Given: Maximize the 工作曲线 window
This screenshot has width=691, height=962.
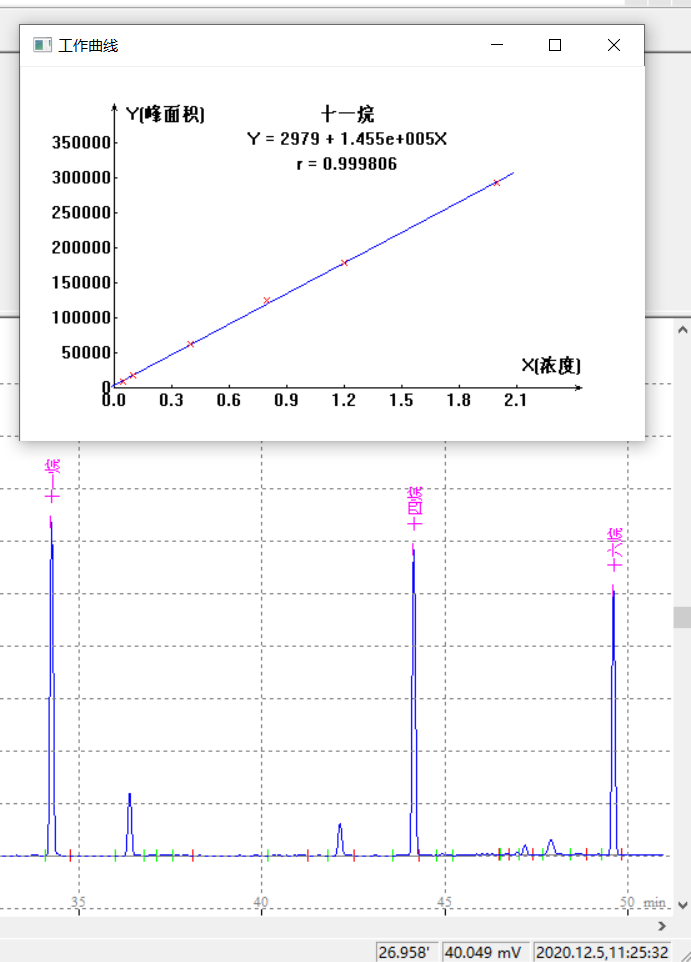Looking at the screenshot, I should [555, 46].
